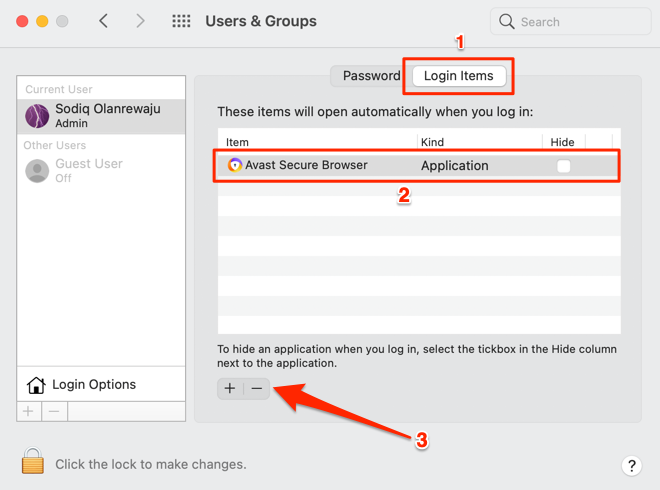Click the Login Options house icon

point(36,385)
